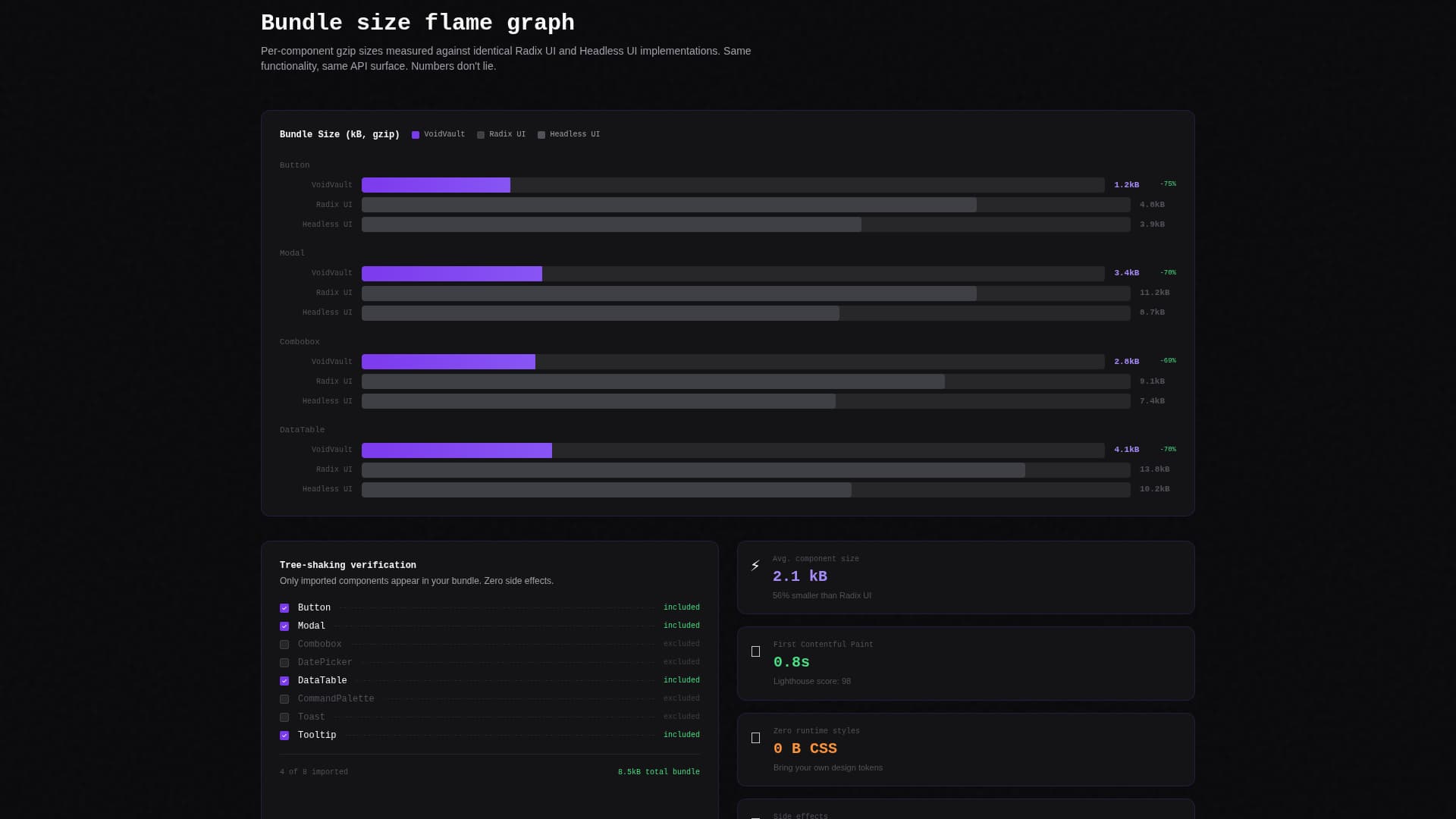The height and width of the screenshot is (819, 1456).
Task: Click the 'Tree-shaking verification' heading
Action: point(348,566)
